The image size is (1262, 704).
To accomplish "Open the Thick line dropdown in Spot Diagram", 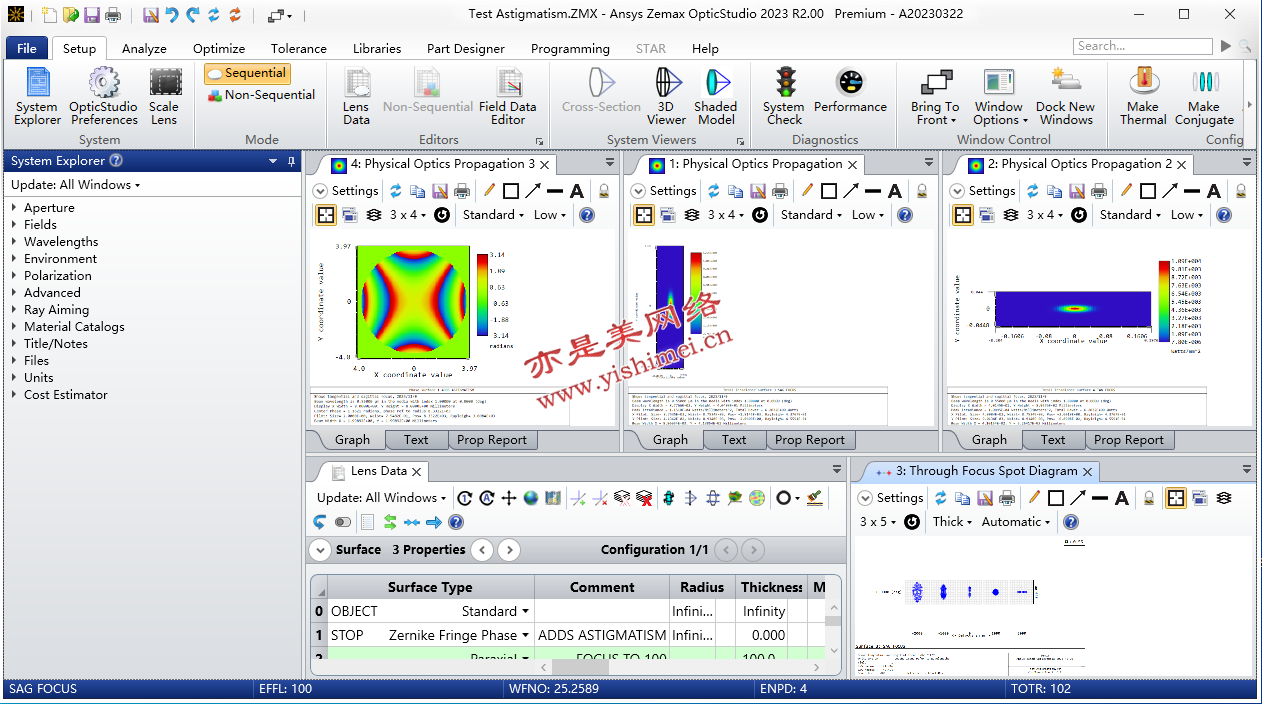I will point(952,522).
